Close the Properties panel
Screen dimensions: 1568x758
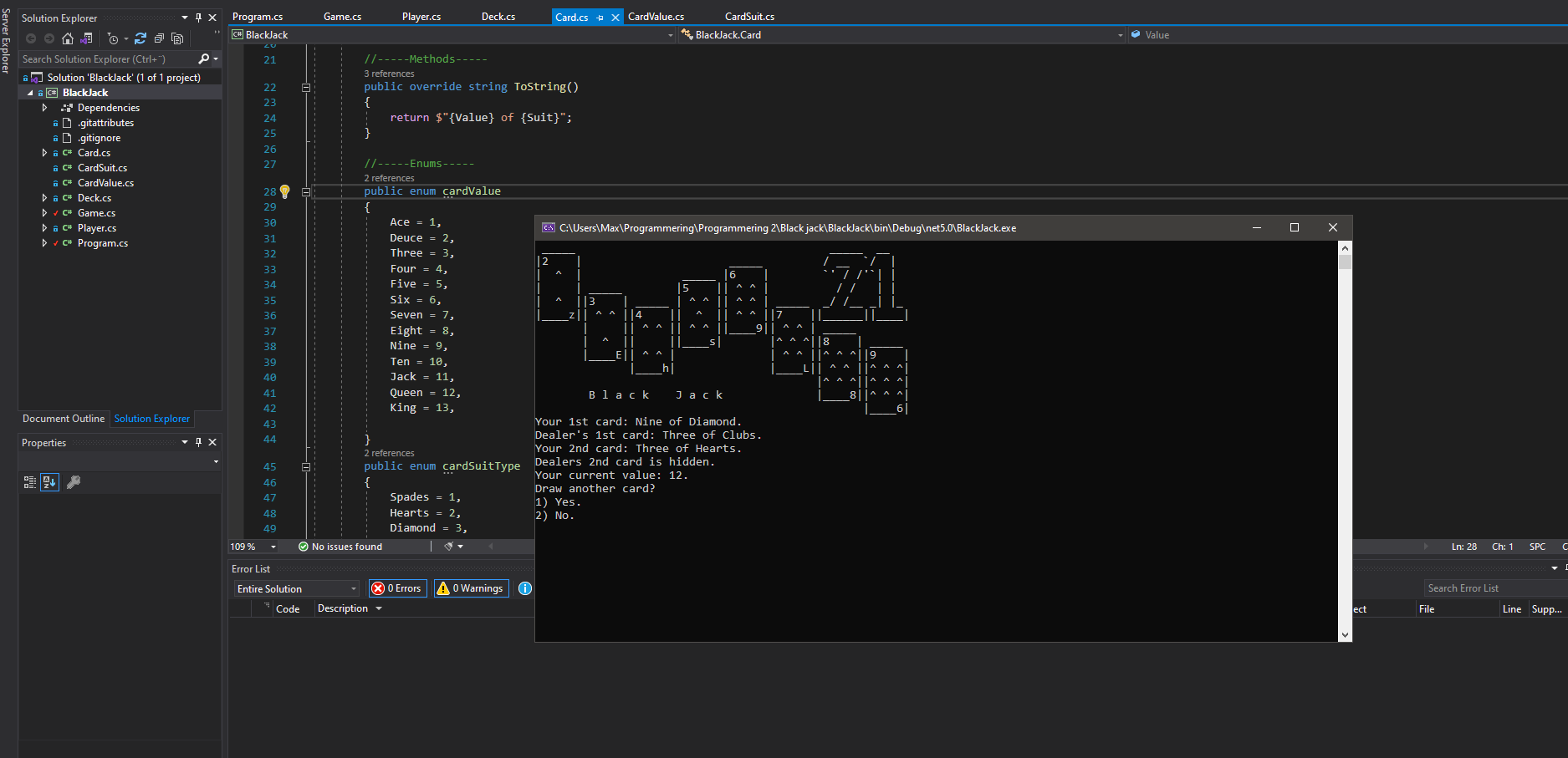[x=212, y=442]
